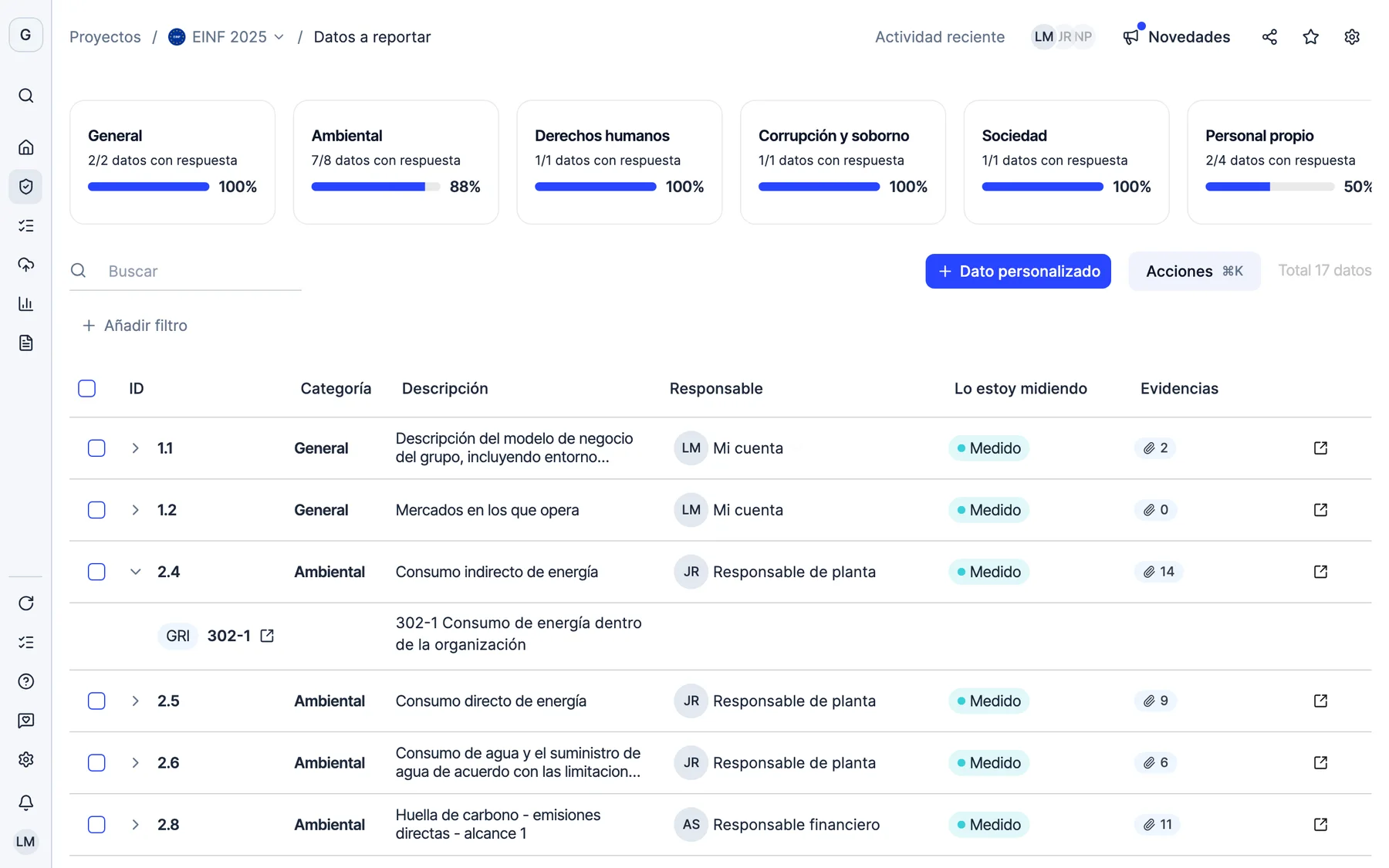This screenshot has width=1389, height=868.
Task: Open the Derechos humanos category card
Action: pos(620,162)
